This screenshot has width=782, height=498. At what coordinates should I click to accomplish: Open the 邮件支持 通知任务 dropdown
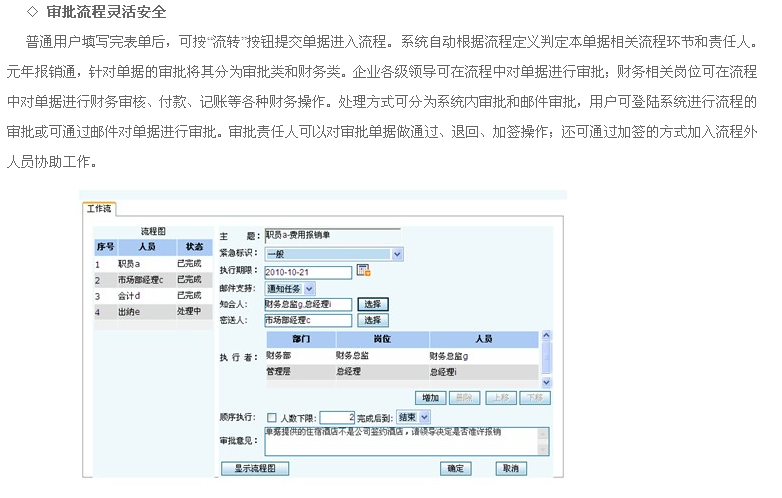(309, 288)
